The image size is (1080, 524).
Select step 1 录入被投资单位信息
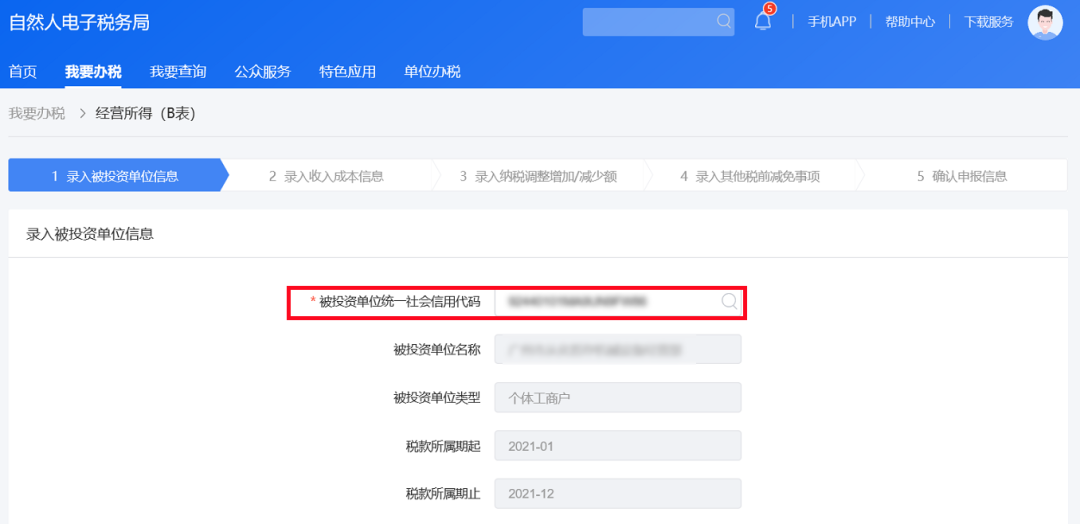click(118, 176)
